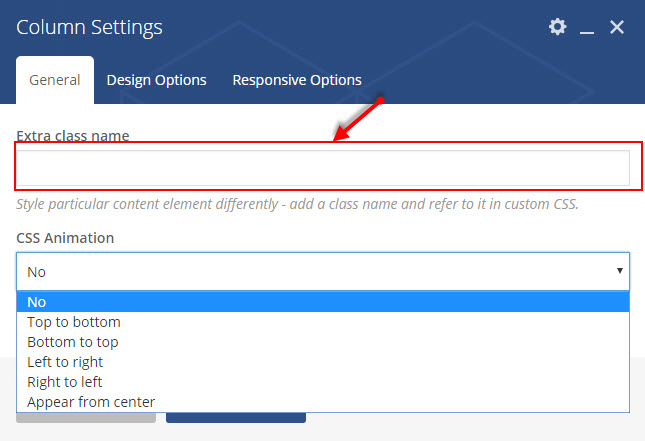Collapse the CSS Animation combo box

coord(323,272)
